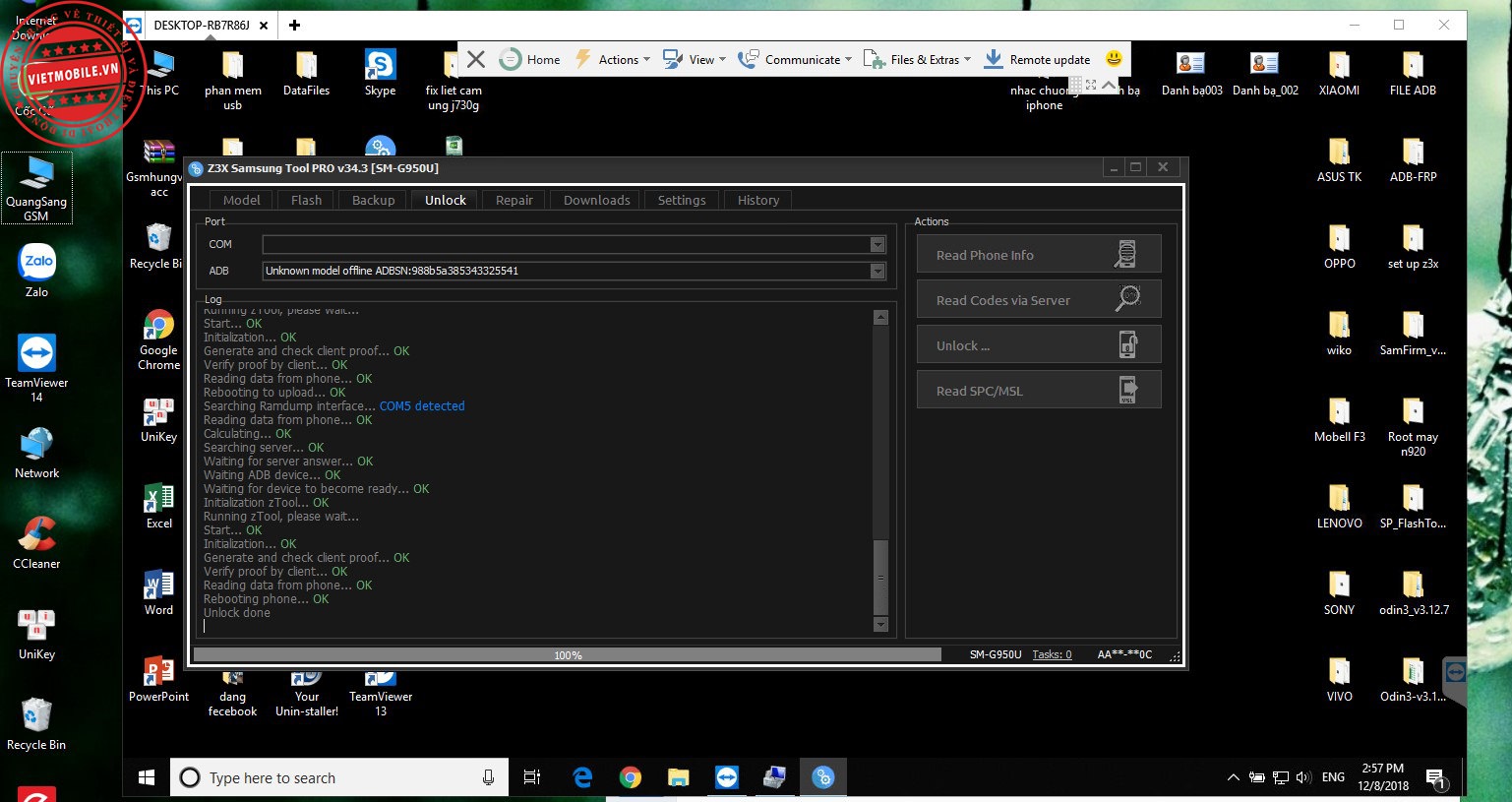Screen dimensions: 1512x802
Task: Open Excel desktop icon
Action: tap(158, 506)
